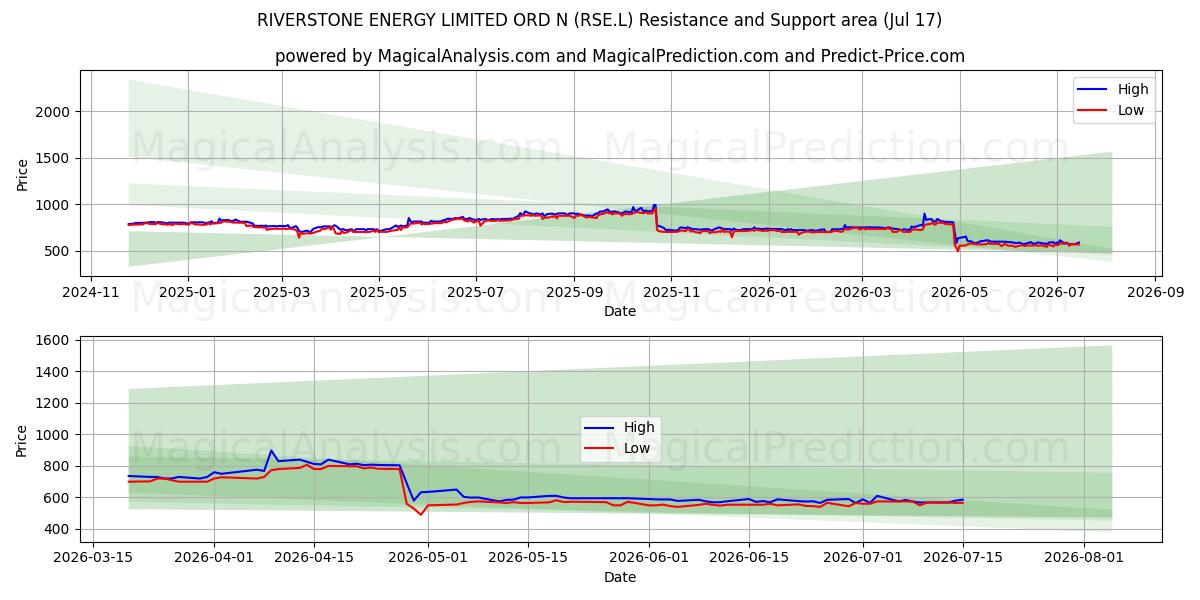Viewport: 1200px width, 600px height.
Task: Click top chart y-axis value '2000'
Action: (x=54, y=112)
